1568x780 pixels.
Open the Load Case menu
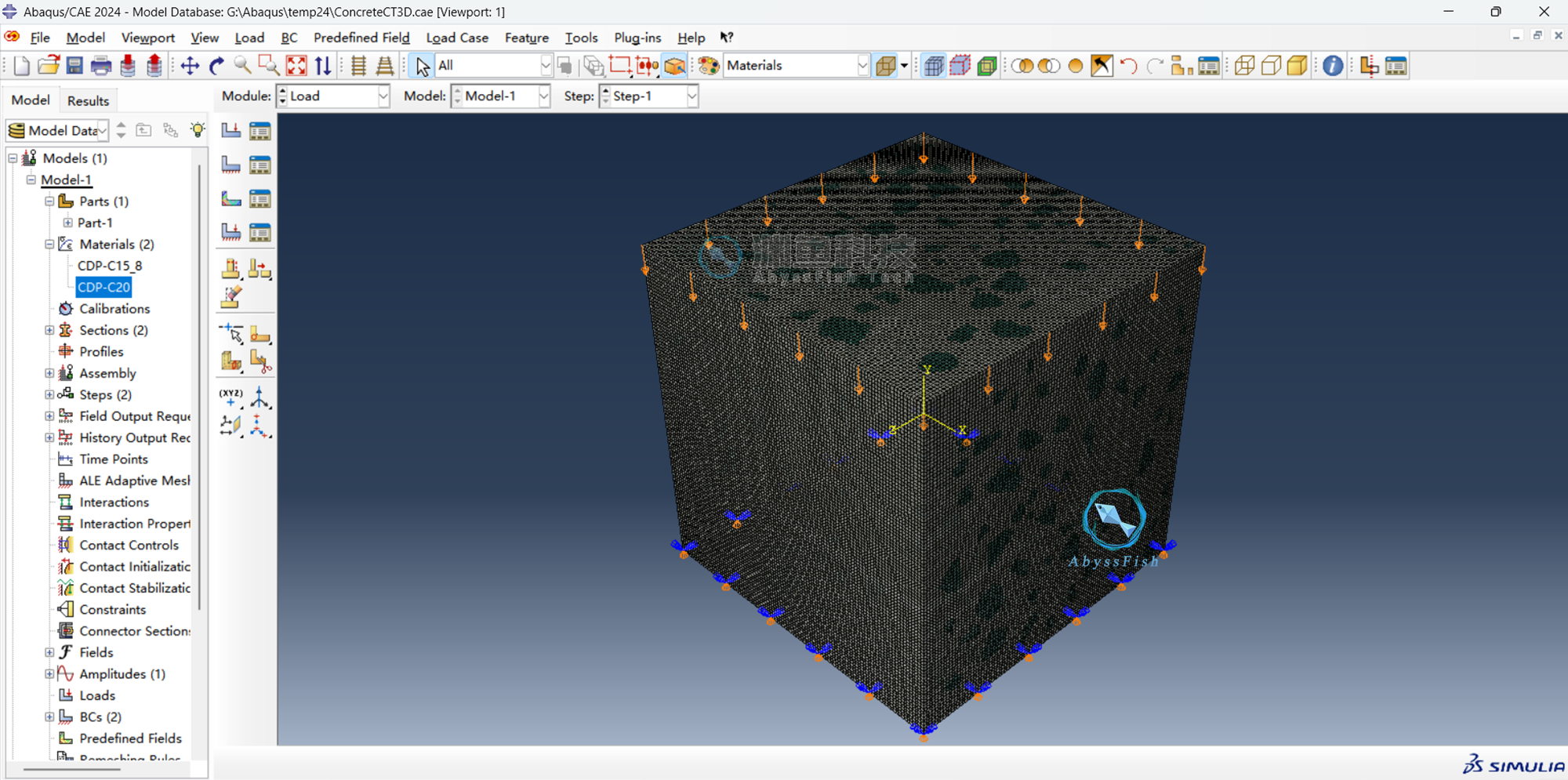(457, 38)
